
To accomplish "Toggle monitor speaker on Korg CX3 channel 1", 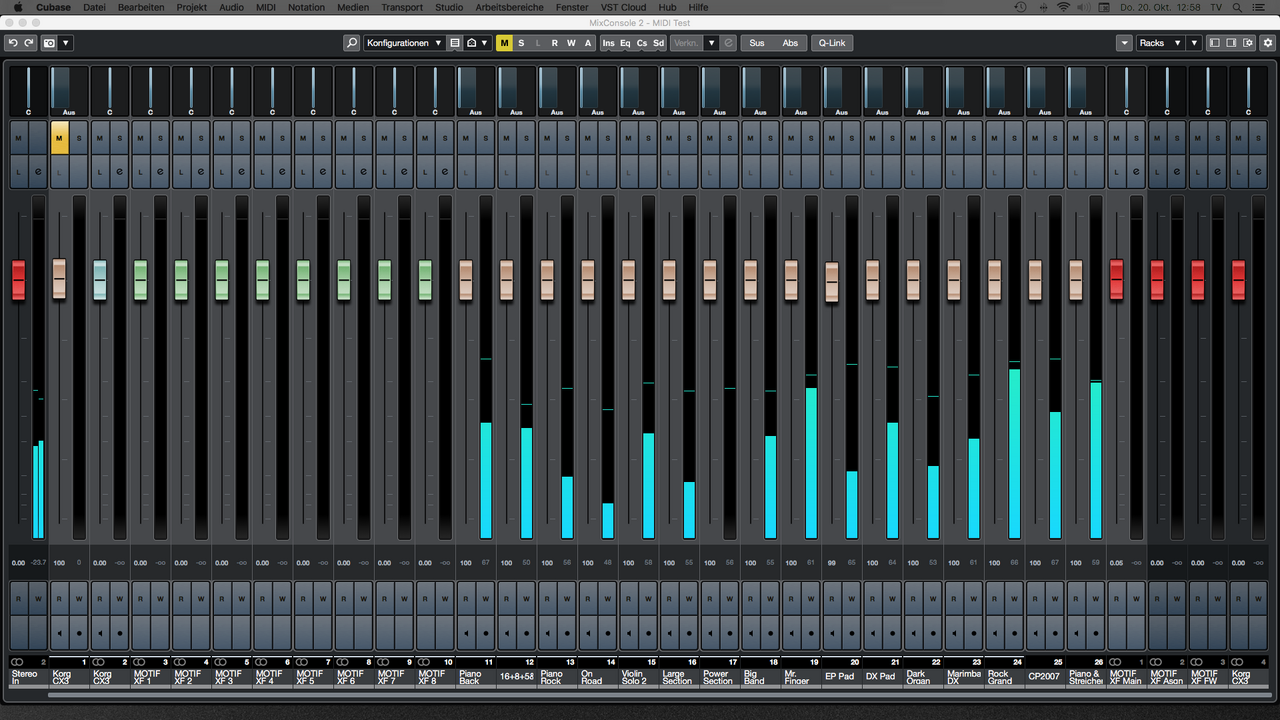I will click(x=59, y=633).
